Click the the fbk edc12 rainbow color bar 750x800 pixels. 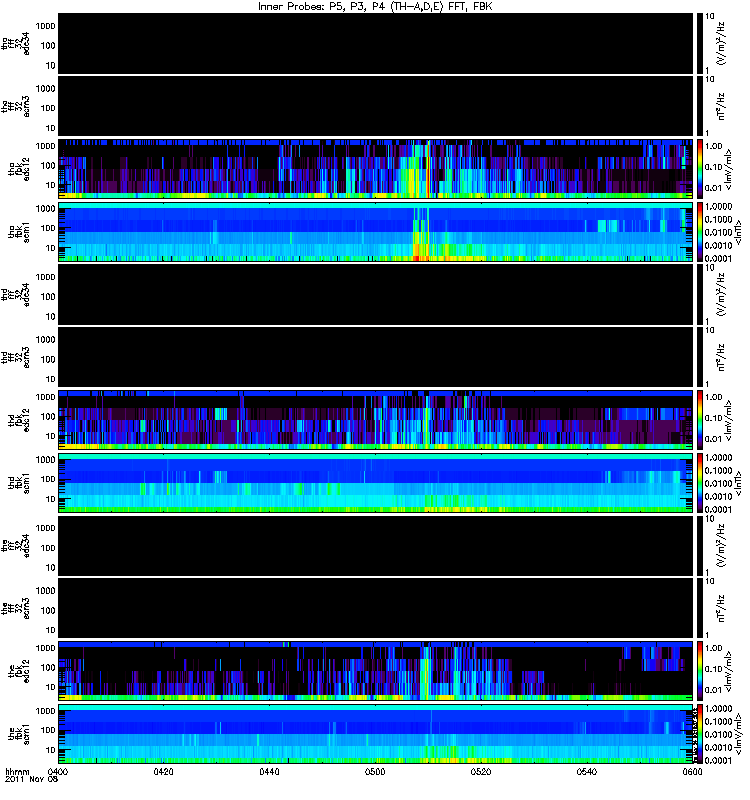pos(700,670)
